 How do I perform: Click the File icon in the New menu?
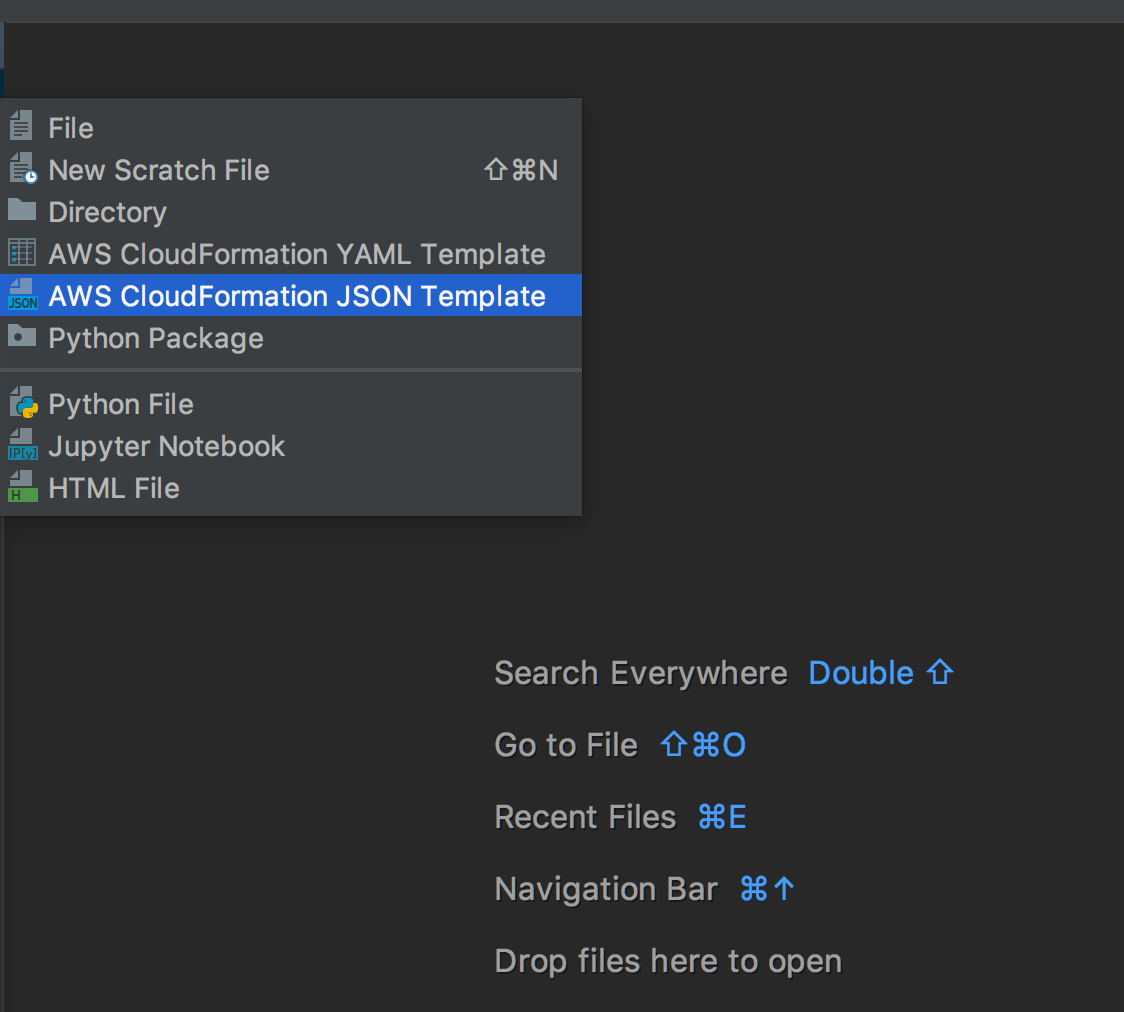(x=21, y=126)
